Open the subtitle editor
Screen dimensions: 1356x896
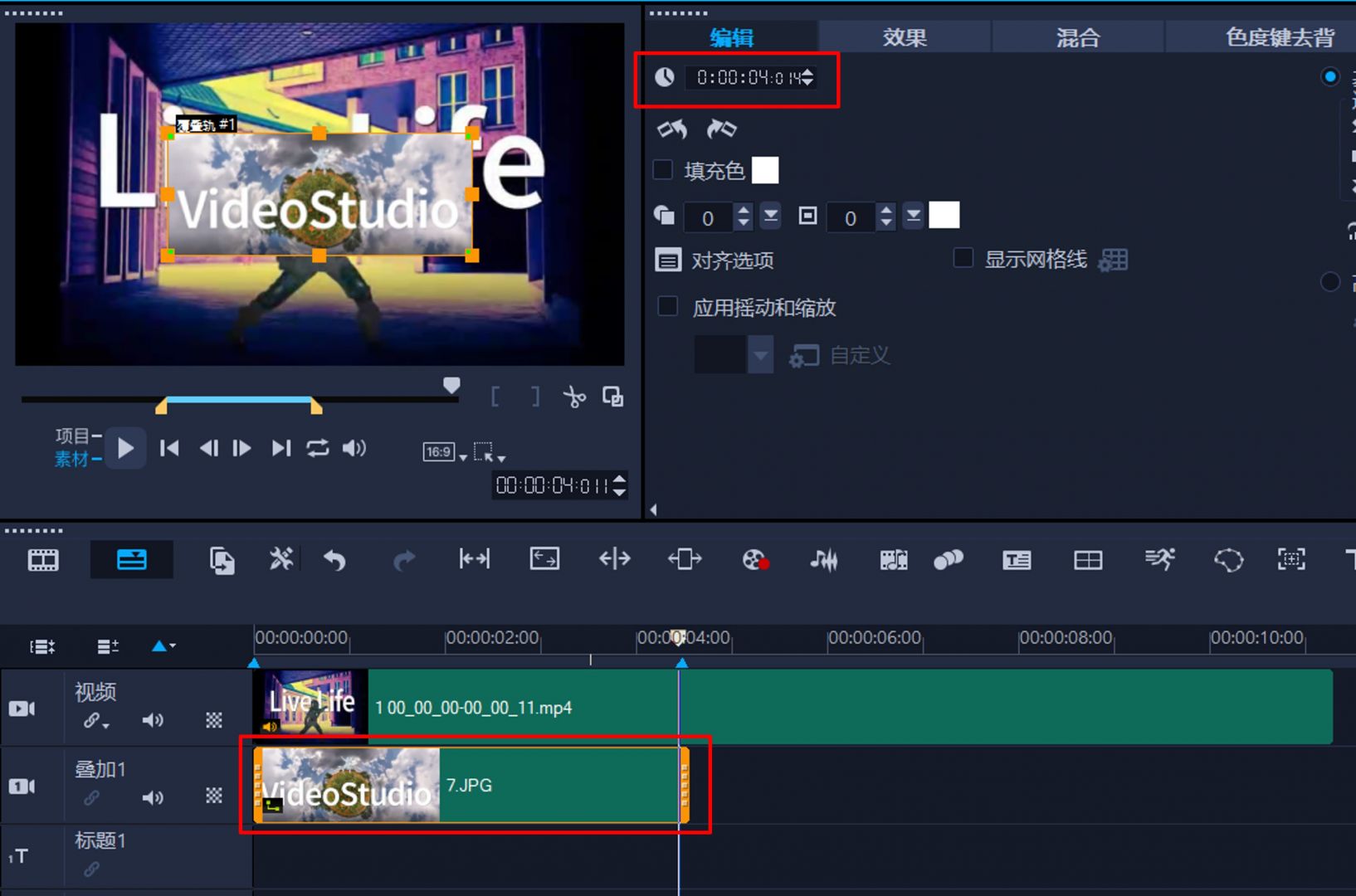(1017, 561)
